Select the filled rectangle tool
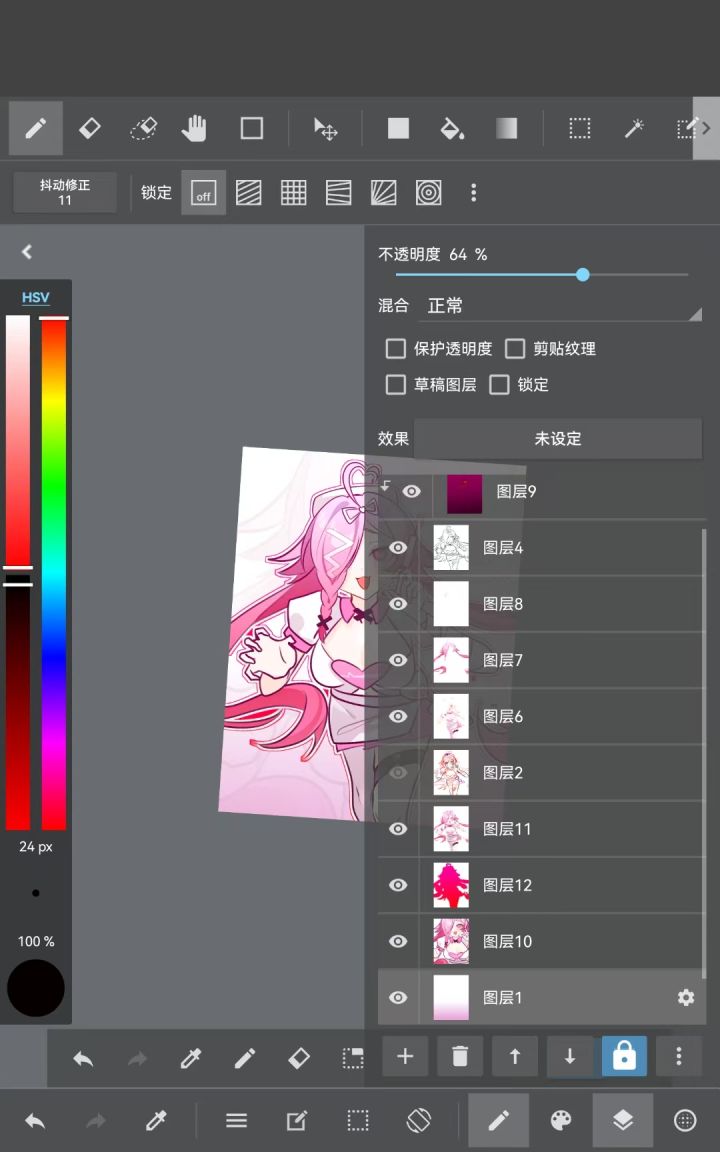Screen dimensions: 720x1152 (398, 129)
